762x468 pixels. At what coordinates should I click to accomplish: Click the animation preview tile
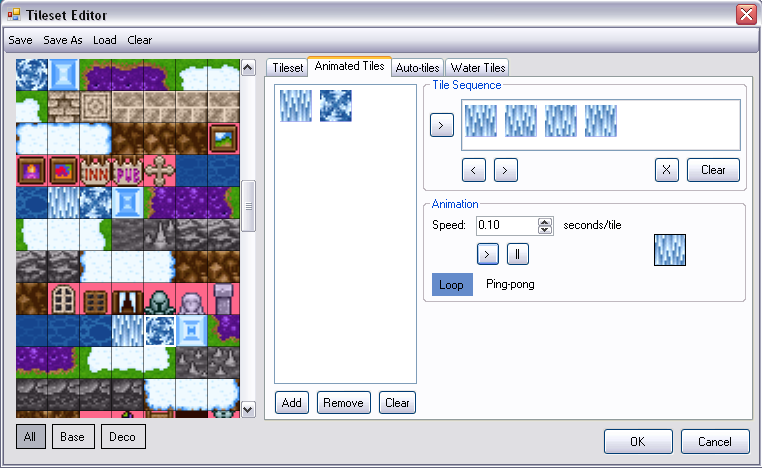coord(670,250)
